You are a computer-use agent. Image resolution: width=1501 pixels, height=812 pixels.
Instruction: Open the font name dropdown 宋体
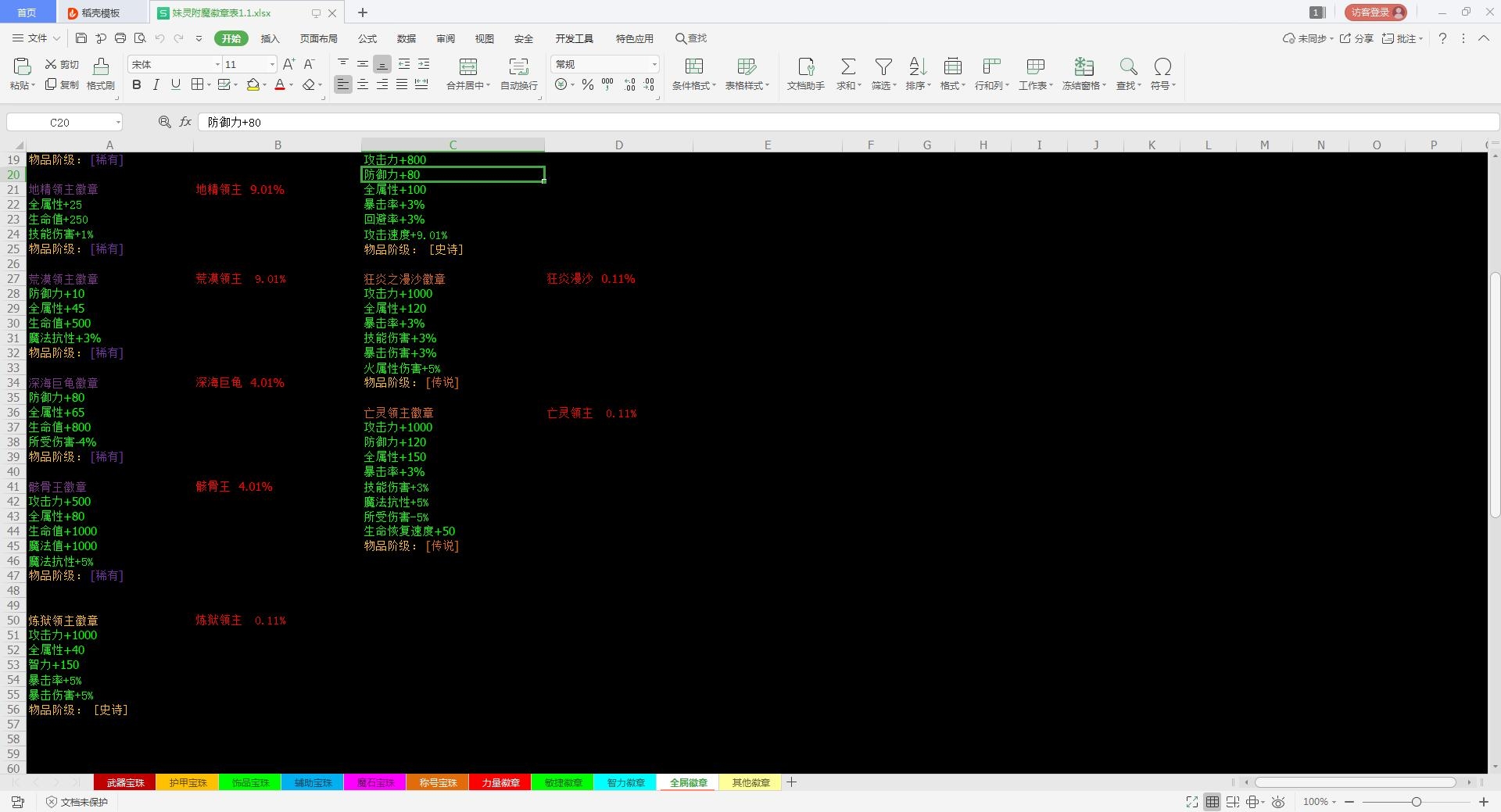coord(217,64)
